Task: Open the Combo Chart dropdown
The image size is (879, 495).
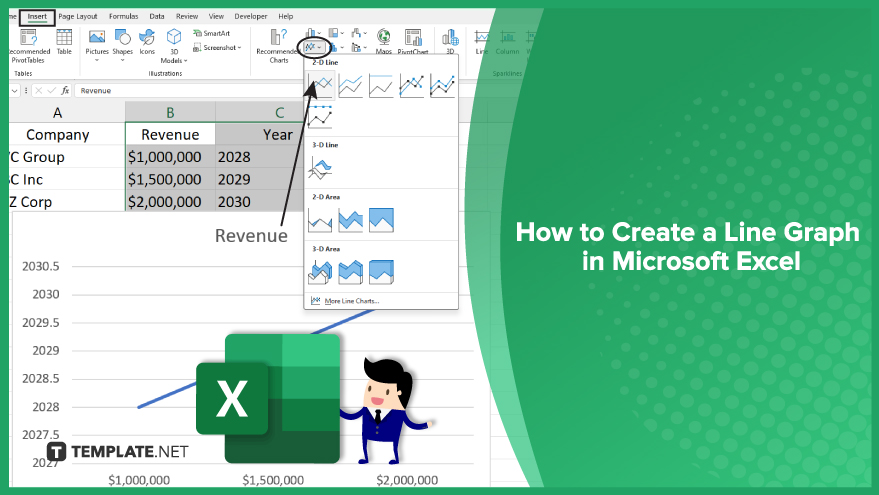Action: (x=359, y=48)
